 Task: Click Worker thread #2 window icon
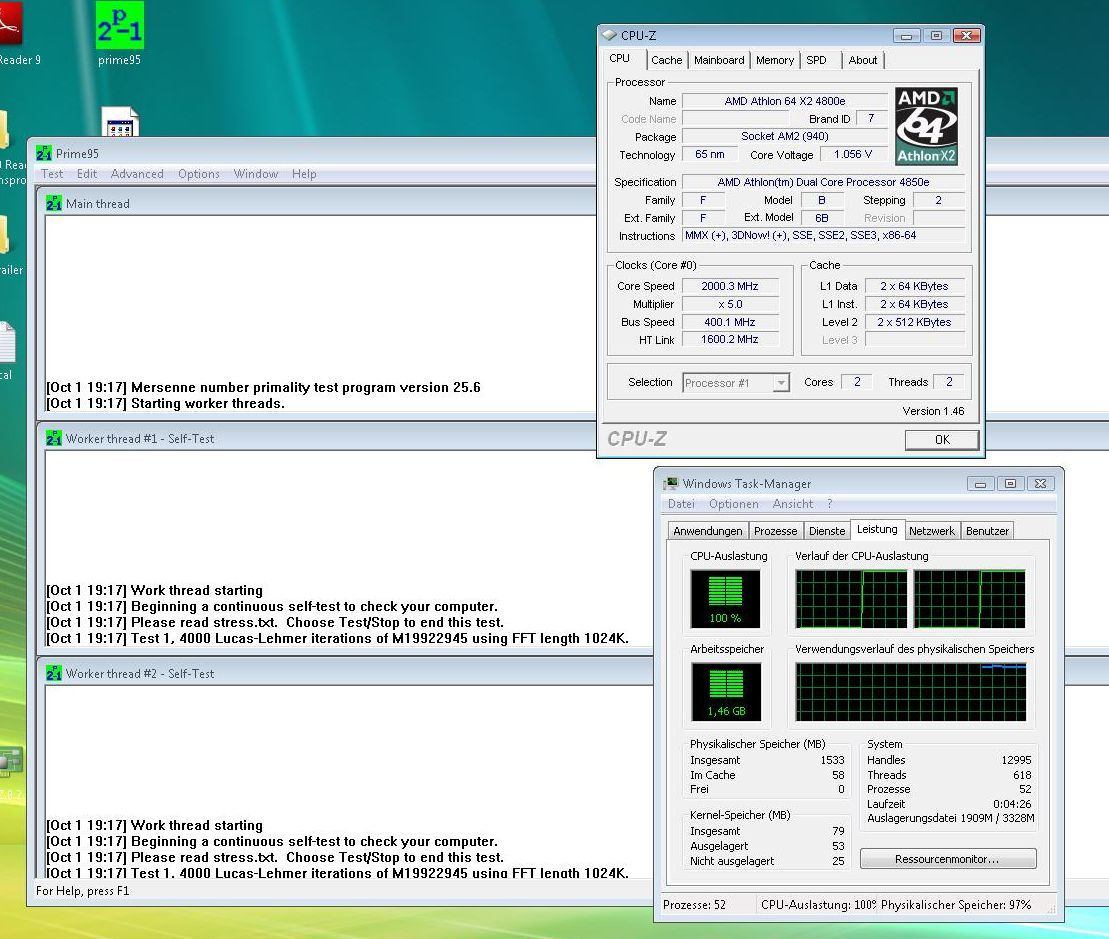click(x=54, y=674)
